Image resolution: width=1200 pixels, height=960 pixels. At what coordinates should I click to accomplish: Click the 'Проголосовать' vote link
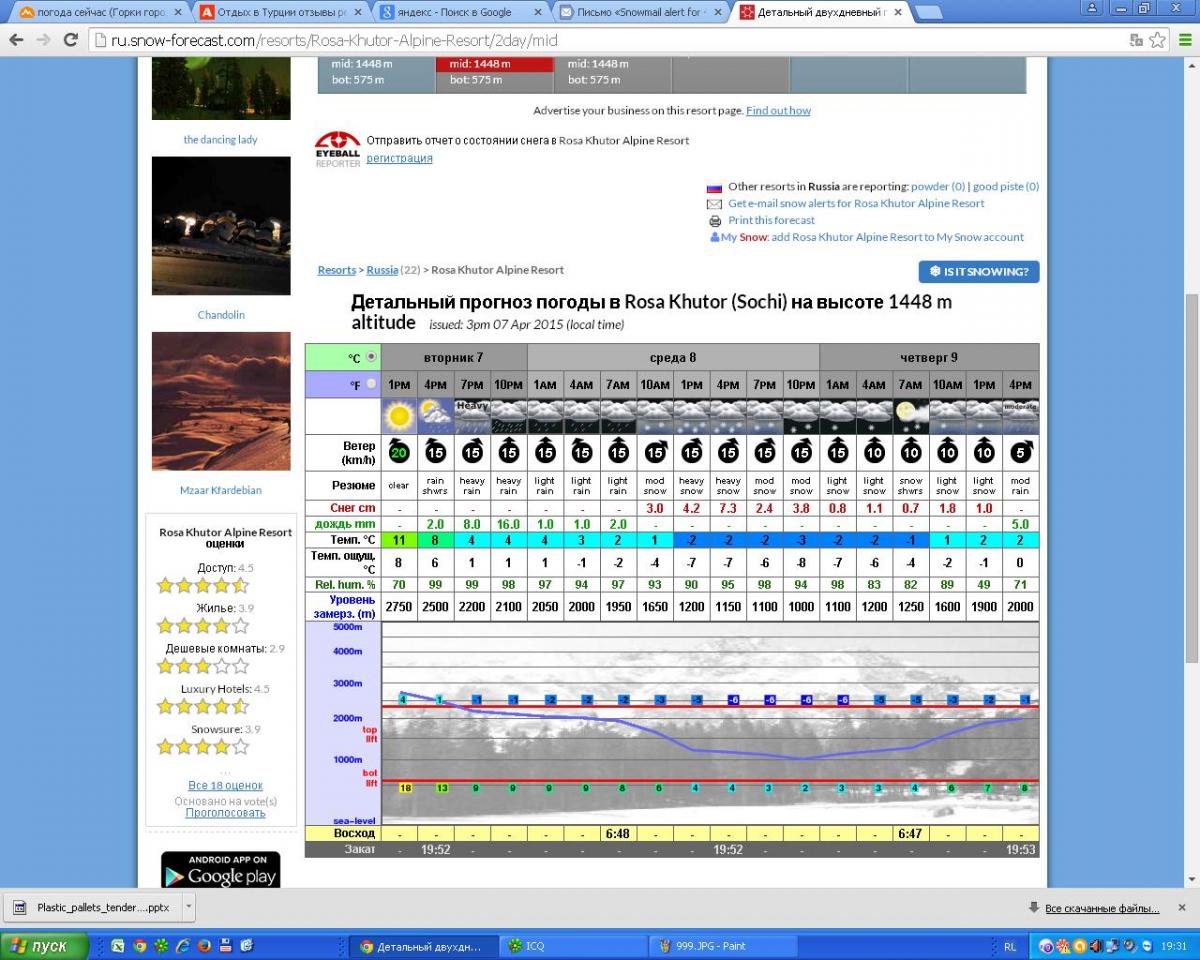click(225, 813)
